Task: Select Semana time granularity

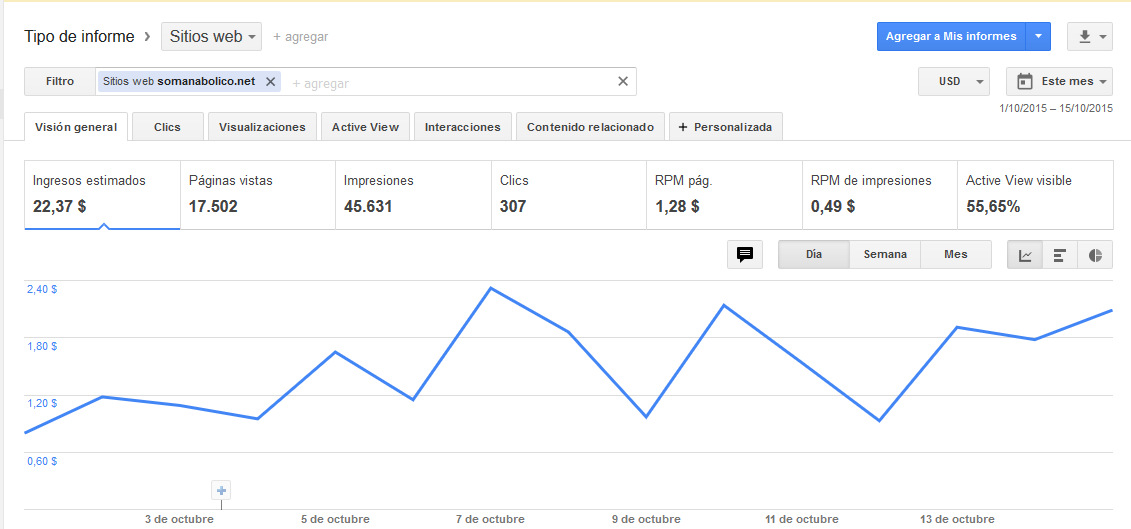Action: coord(885,254)
